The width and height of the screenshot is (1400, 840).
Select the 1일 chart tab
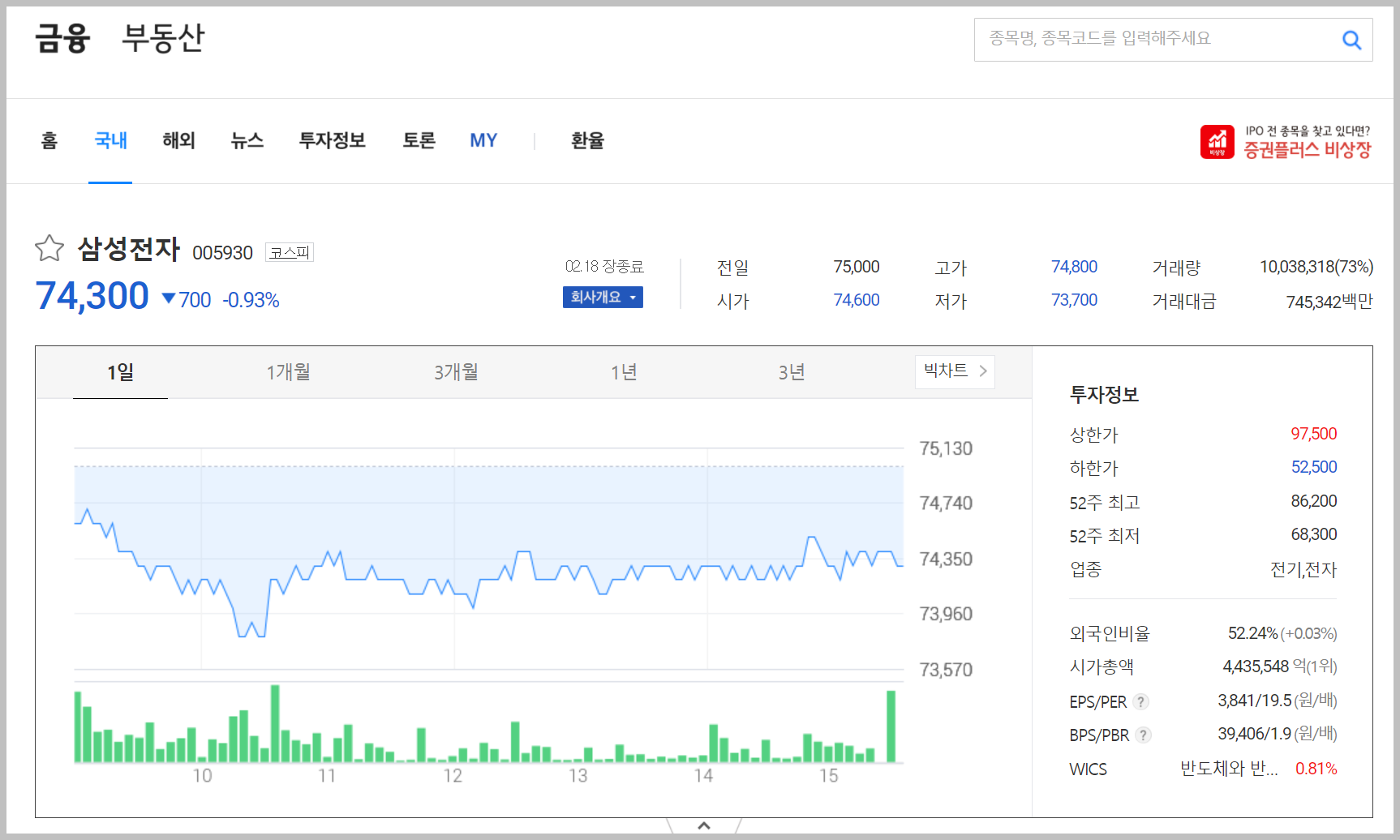point(120,372)
